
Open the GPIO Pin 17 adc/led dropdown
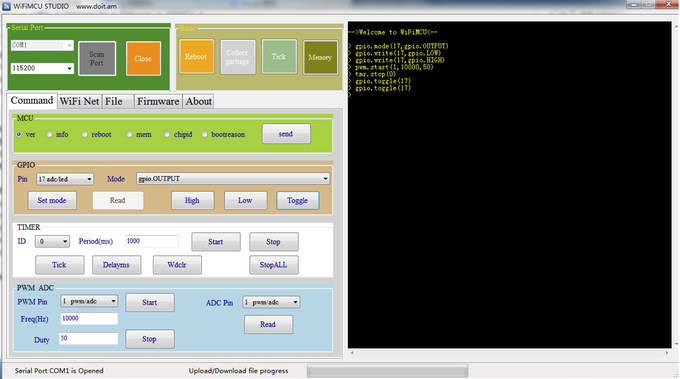[65, 179]
